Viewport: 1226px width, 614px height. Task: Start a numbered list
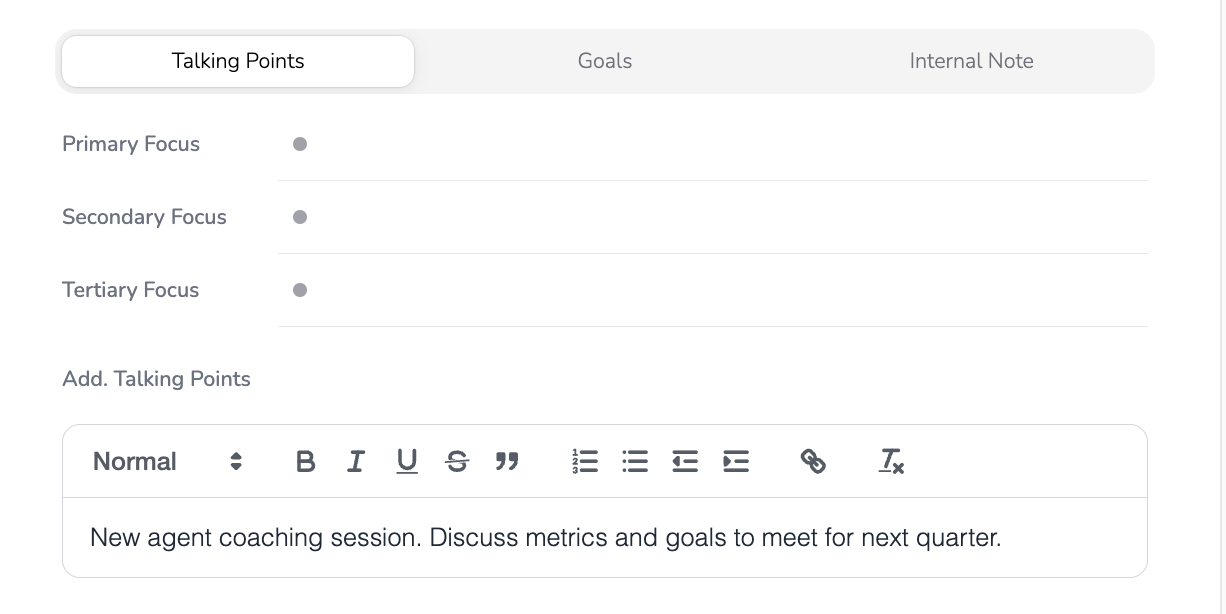tap(585, 461)
